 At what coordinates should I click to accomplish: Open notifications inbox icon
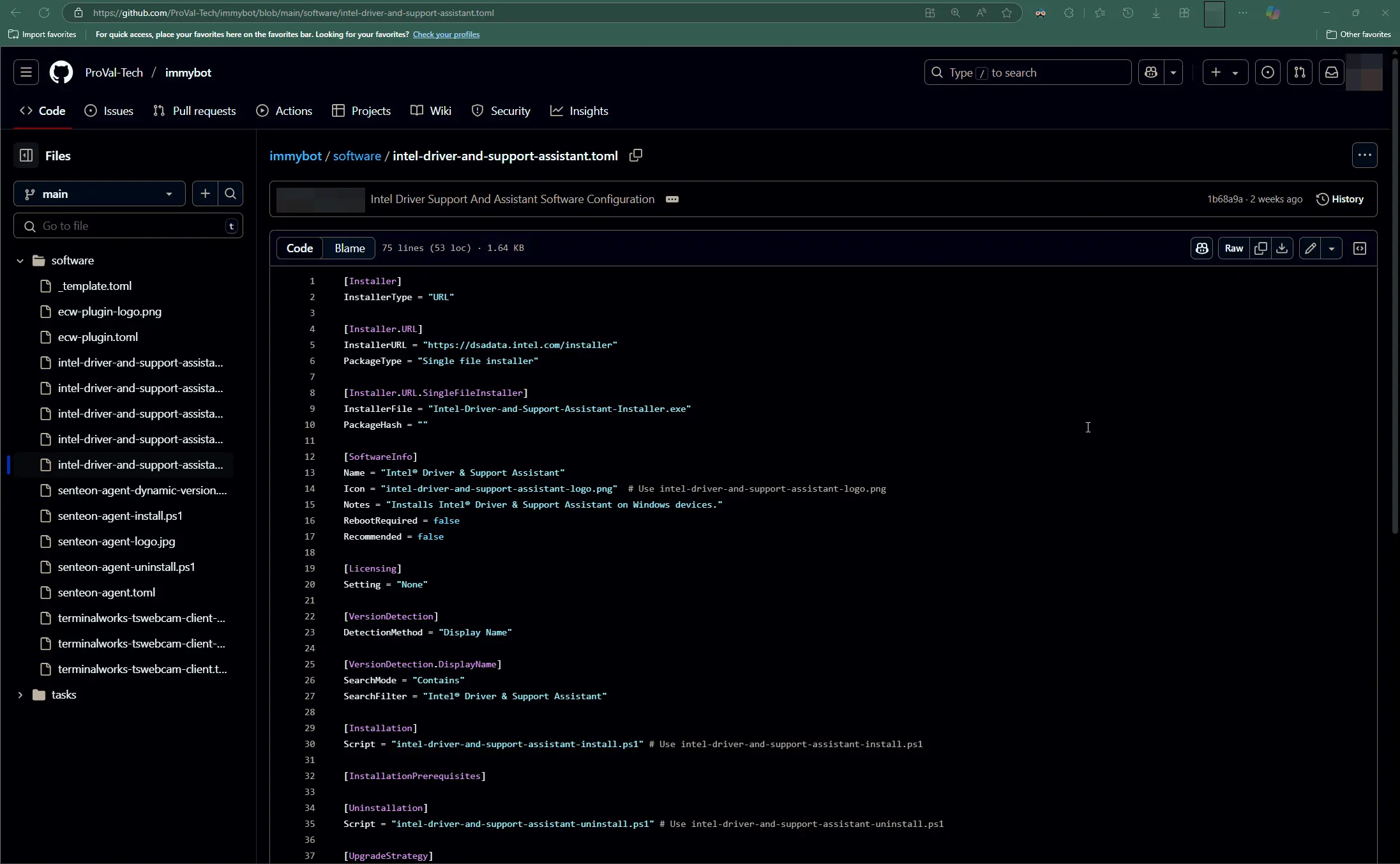pyautogui.click(x=1332, y=73)
